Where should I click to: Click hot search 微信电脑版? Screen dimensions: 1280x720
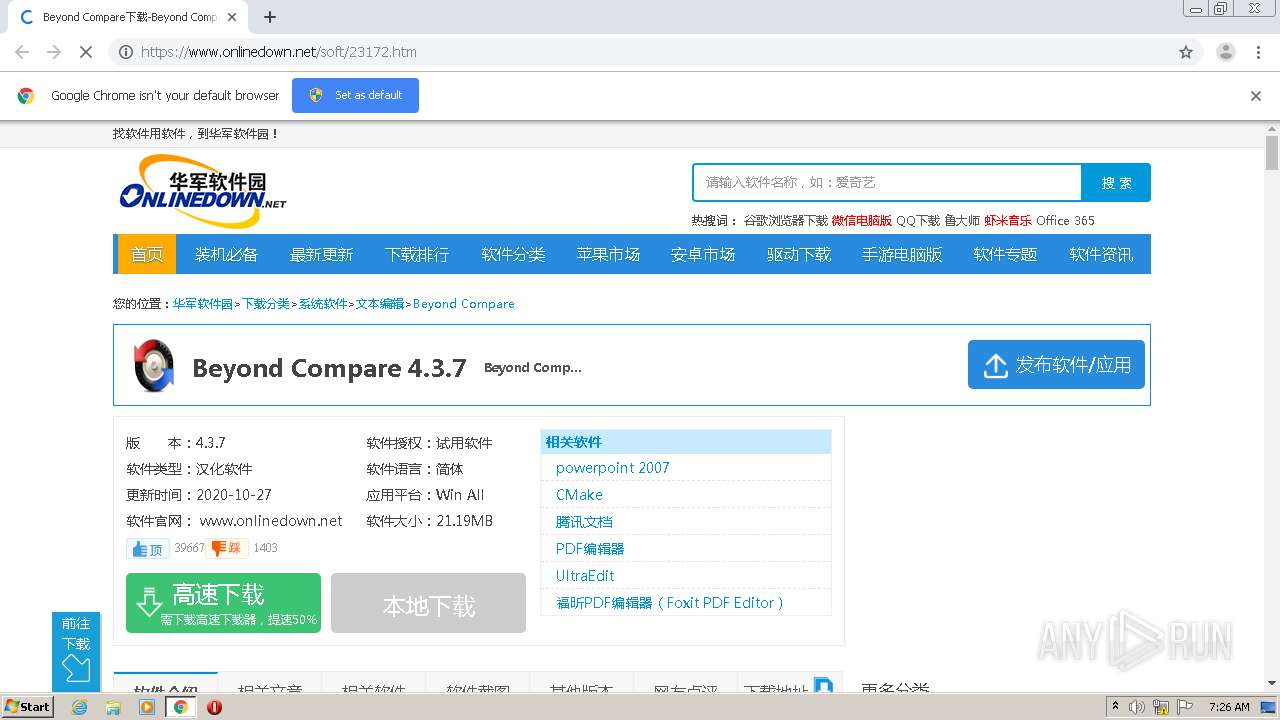(861, 221)
